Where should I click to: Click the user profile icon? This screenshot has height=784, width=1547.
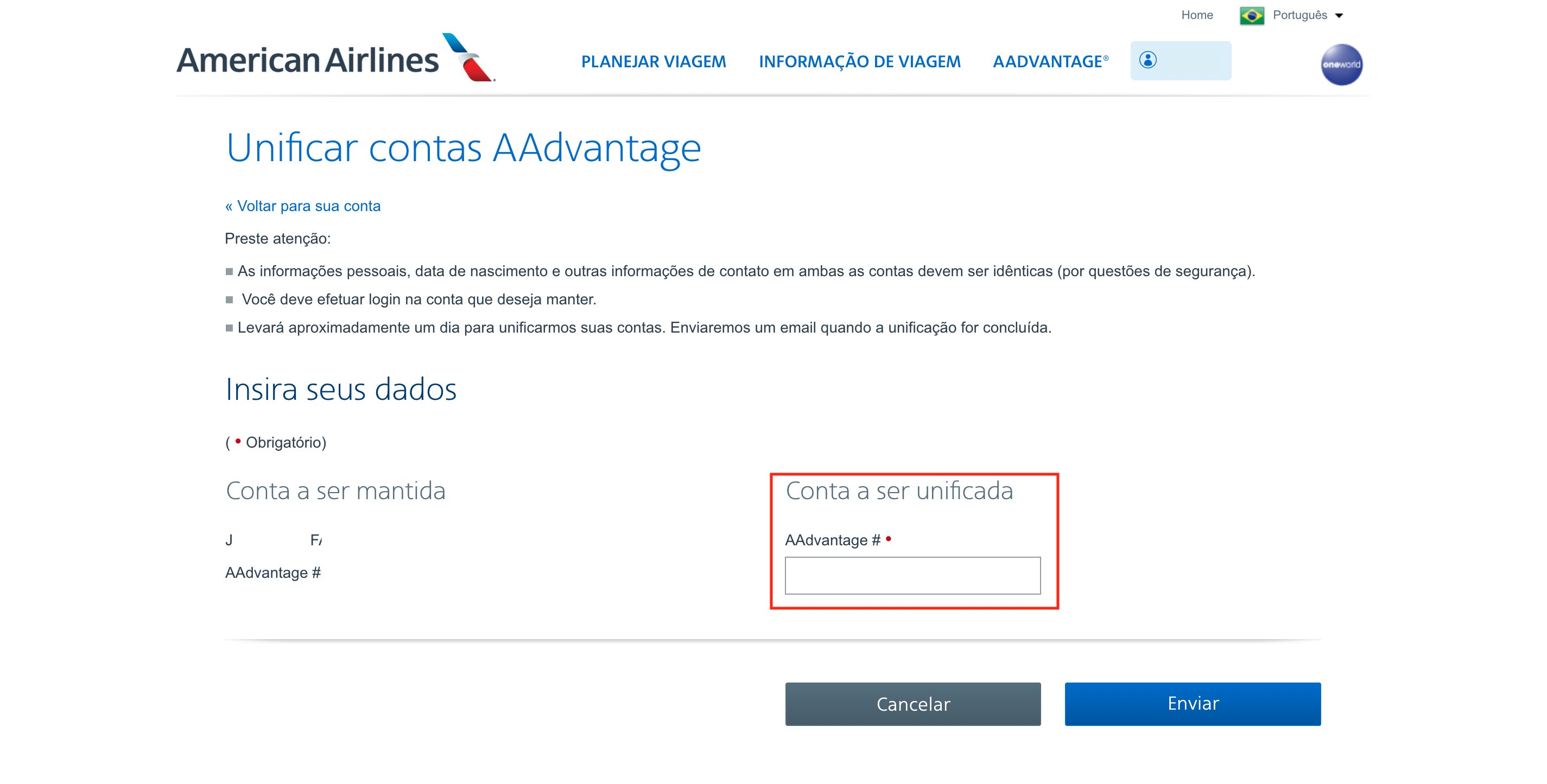pos(1147,60)
